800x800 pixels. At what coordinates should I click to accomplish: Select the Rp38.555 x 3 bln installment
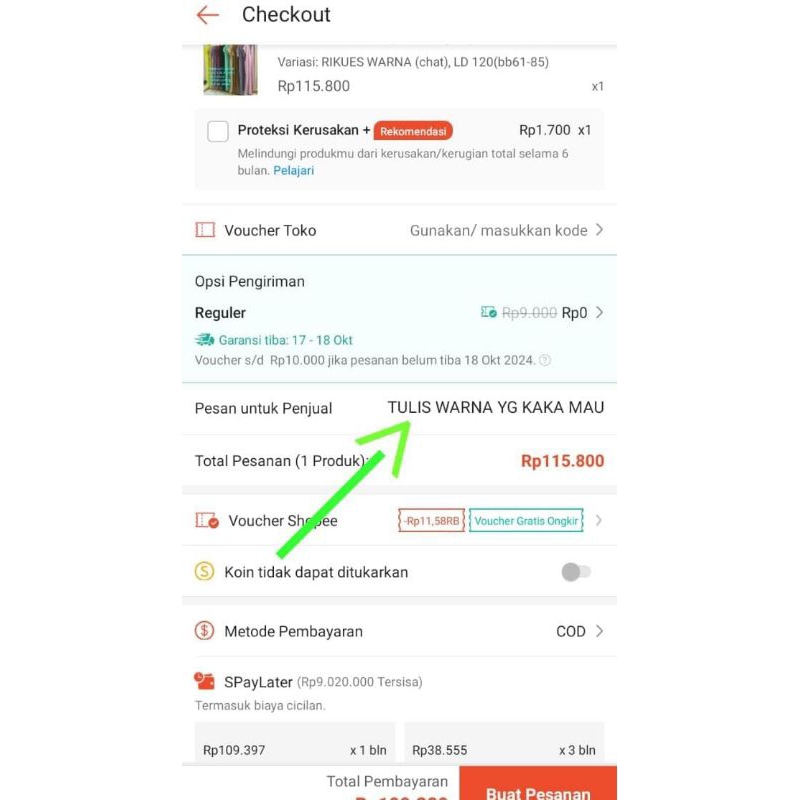pyautogui.click(x=504, y=743)
